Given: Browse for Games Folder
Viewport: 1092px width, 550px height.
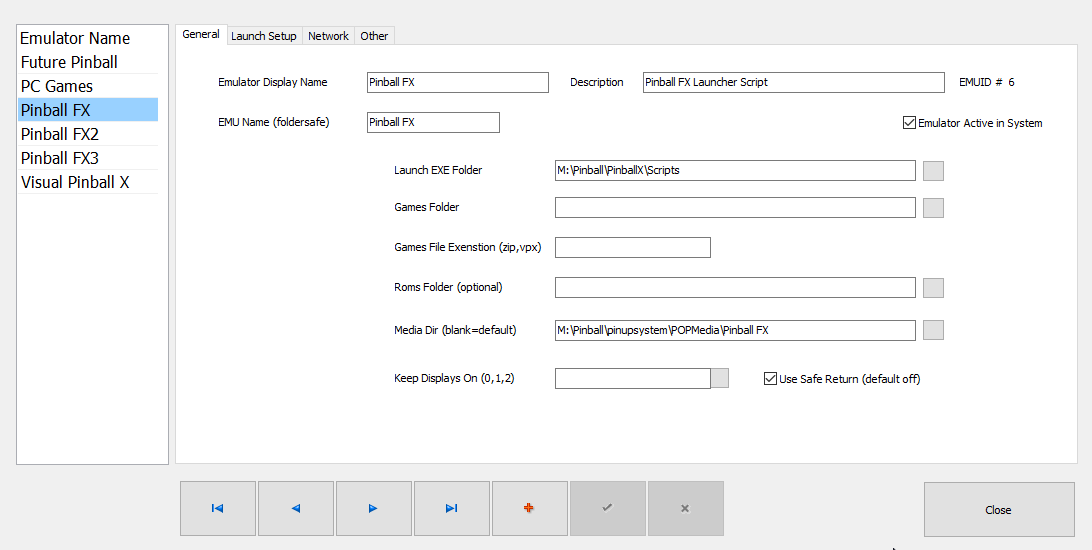Looking at the screenshot, I should coord(933,207).
